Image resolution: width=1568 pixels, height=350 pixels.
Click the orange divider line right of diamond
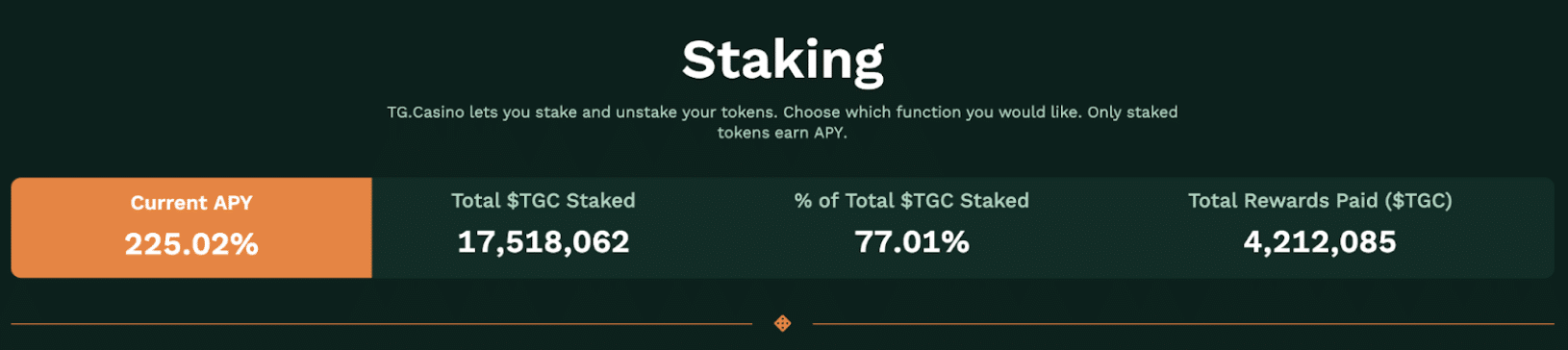point(1183,324)
